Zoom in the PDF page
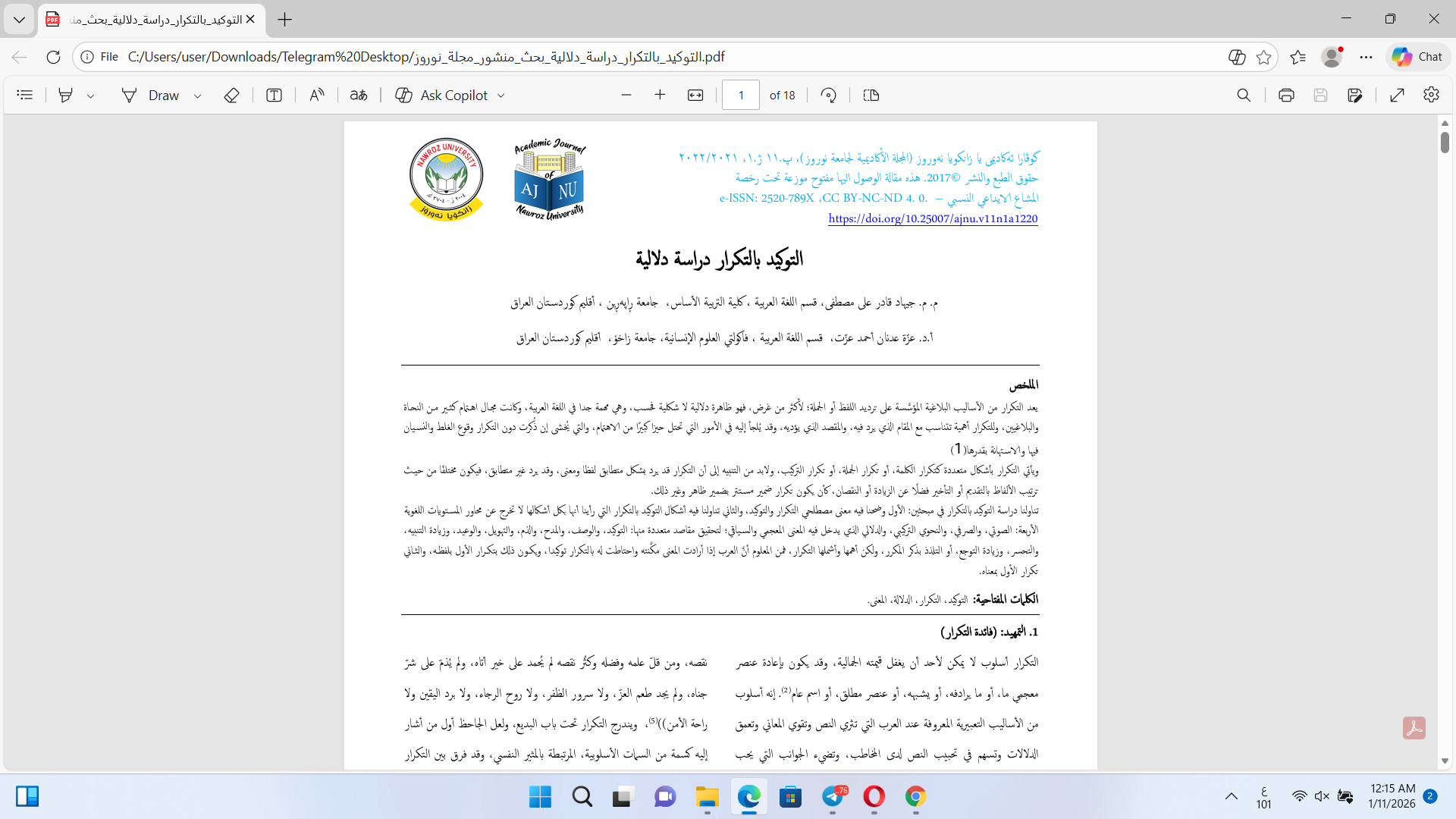The height and width of the screenshot is (819, 1456). (660, 95)
